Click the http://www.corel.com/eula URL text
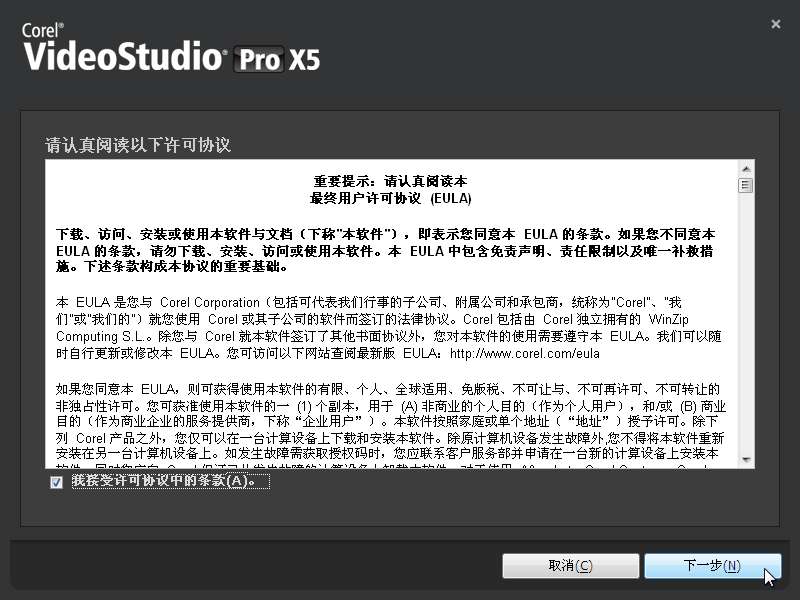The image size is (800, 600). pyautogui.click(x=524, y=354)
